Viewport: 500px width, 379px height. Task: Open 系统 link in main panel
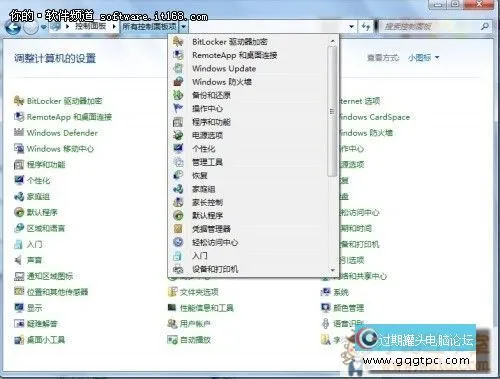(x=341, y=292)
